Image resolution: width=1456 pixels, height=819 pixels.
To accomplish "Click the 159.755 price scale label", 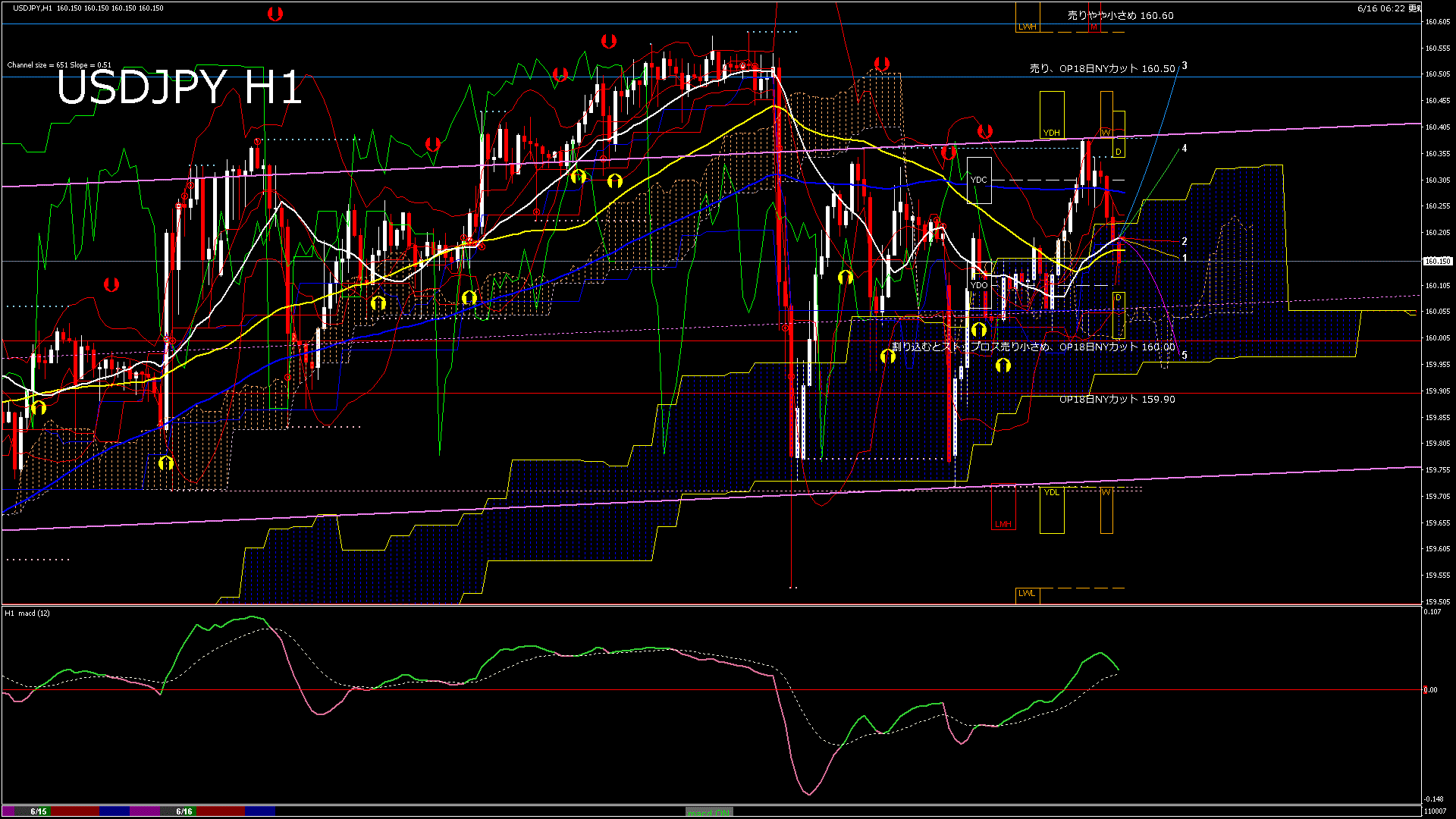I will point(1438,470).
